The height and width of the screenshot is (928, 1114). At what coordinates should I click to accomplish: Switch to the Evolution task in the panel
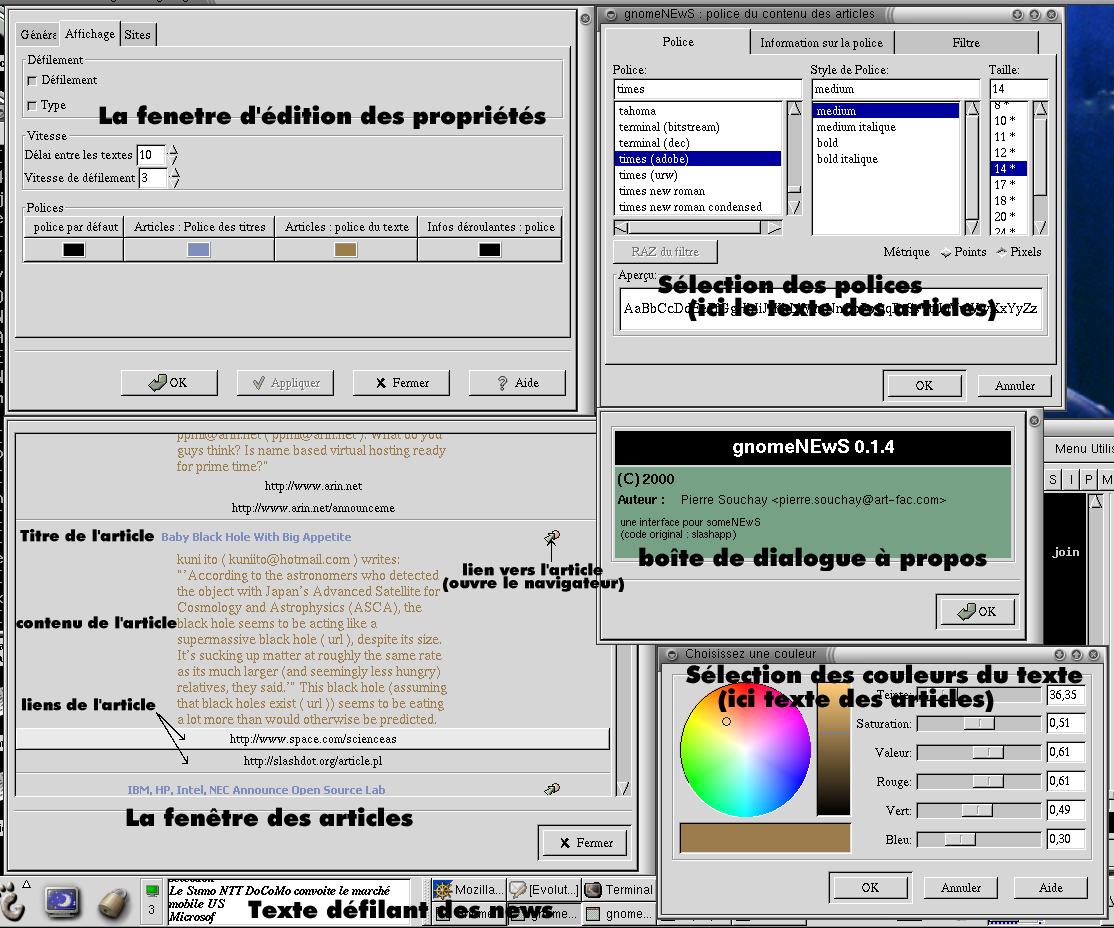coord(544,890)
